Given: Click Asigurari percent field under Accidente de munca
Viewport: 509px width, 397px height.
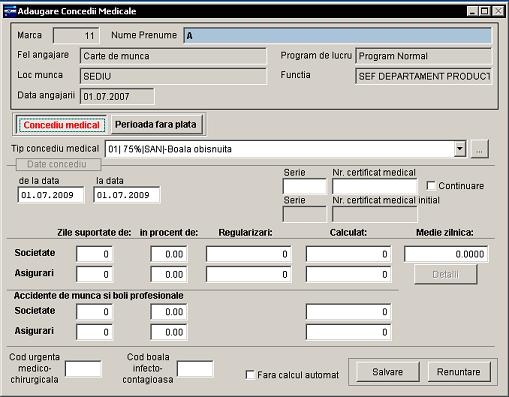Looking at the screenshot, I should click(x=169, y=332).
